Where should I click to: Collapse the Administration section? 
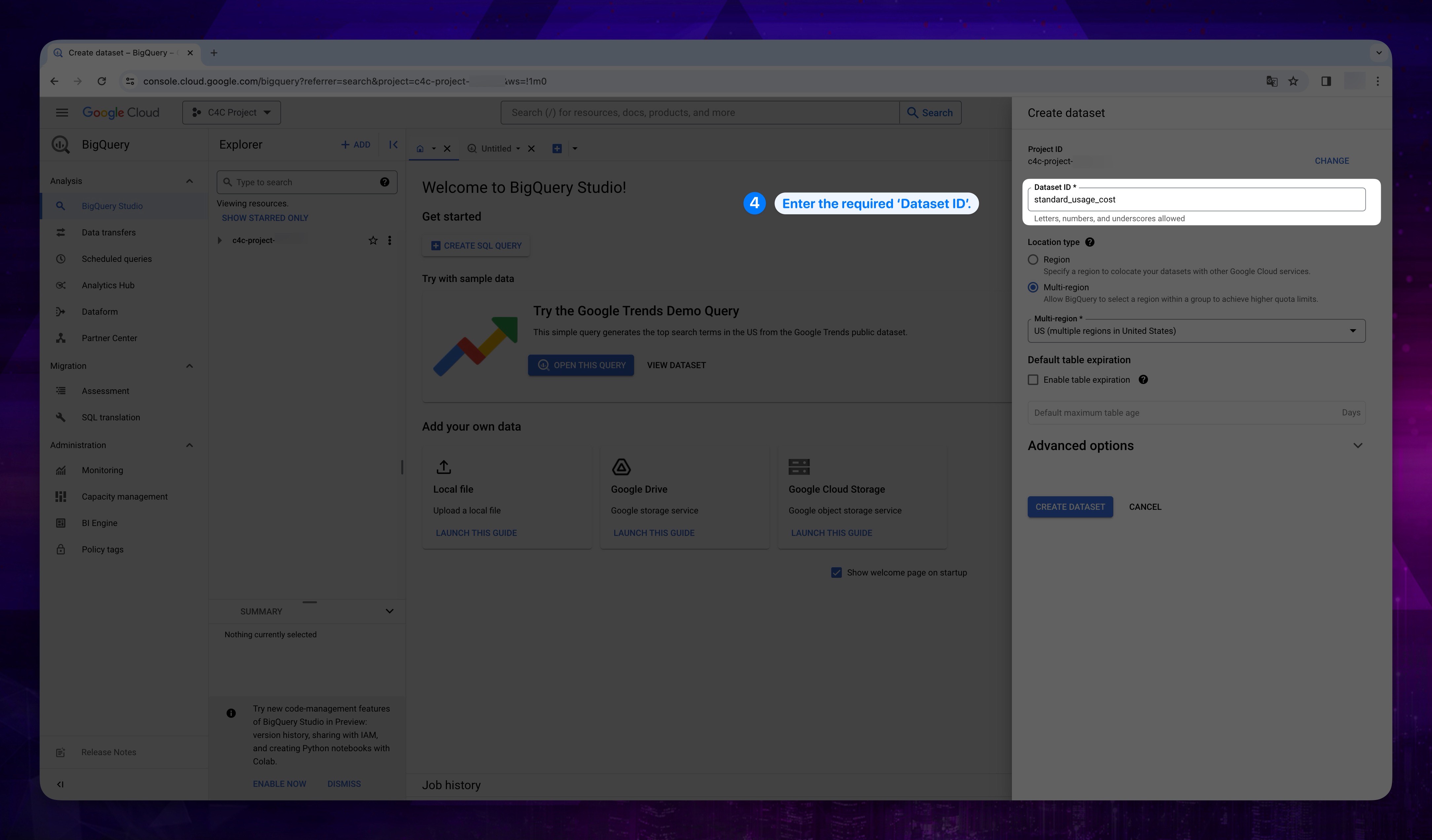coord(189,445)
